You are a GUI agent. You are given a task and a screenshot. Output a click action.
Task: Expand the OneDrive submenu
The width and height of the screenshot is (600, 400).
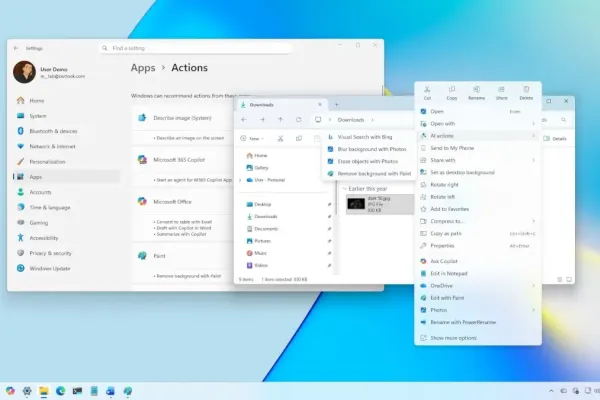[478, 286]
